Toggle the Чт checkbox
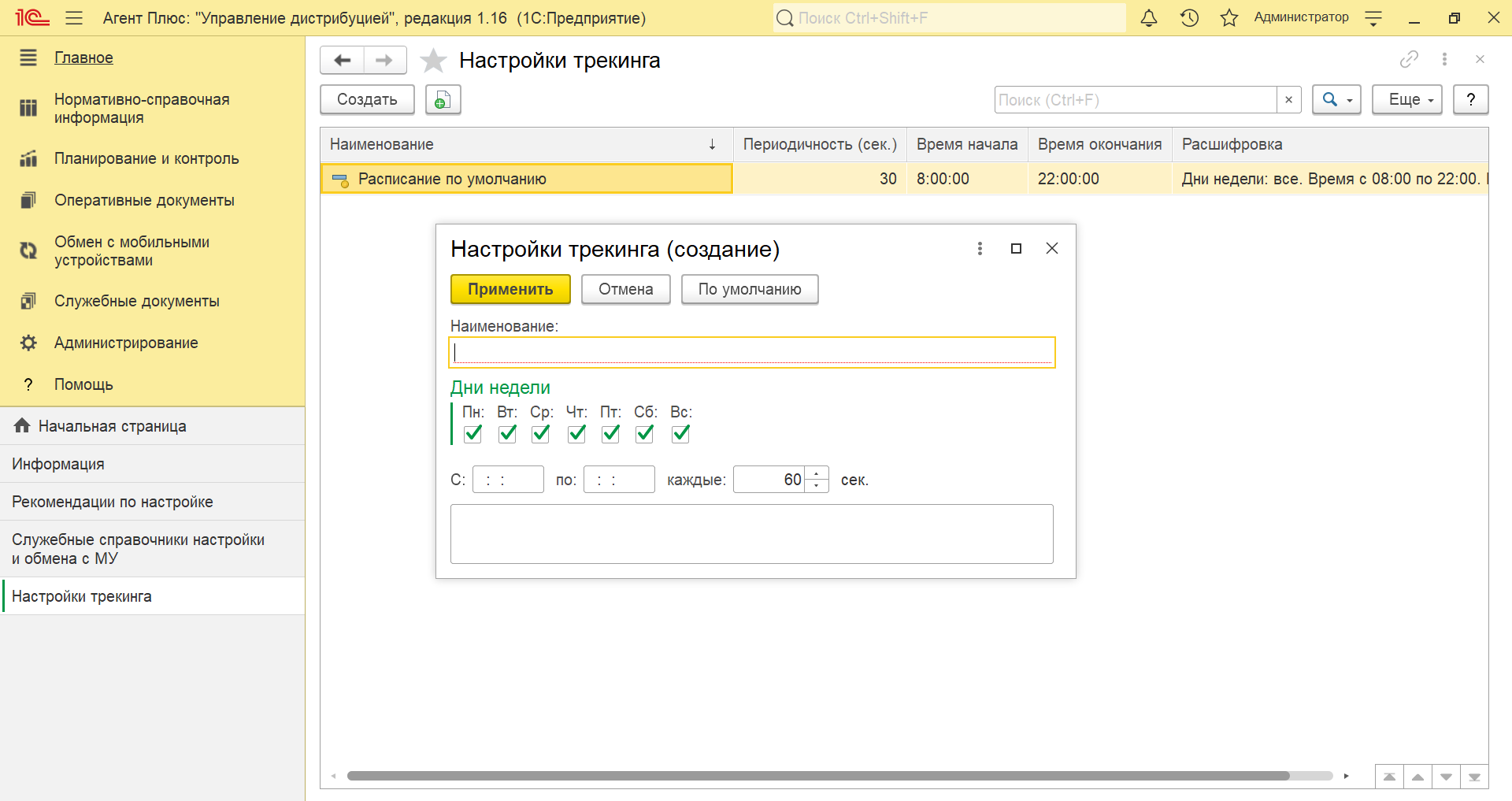 click(576, 434)
